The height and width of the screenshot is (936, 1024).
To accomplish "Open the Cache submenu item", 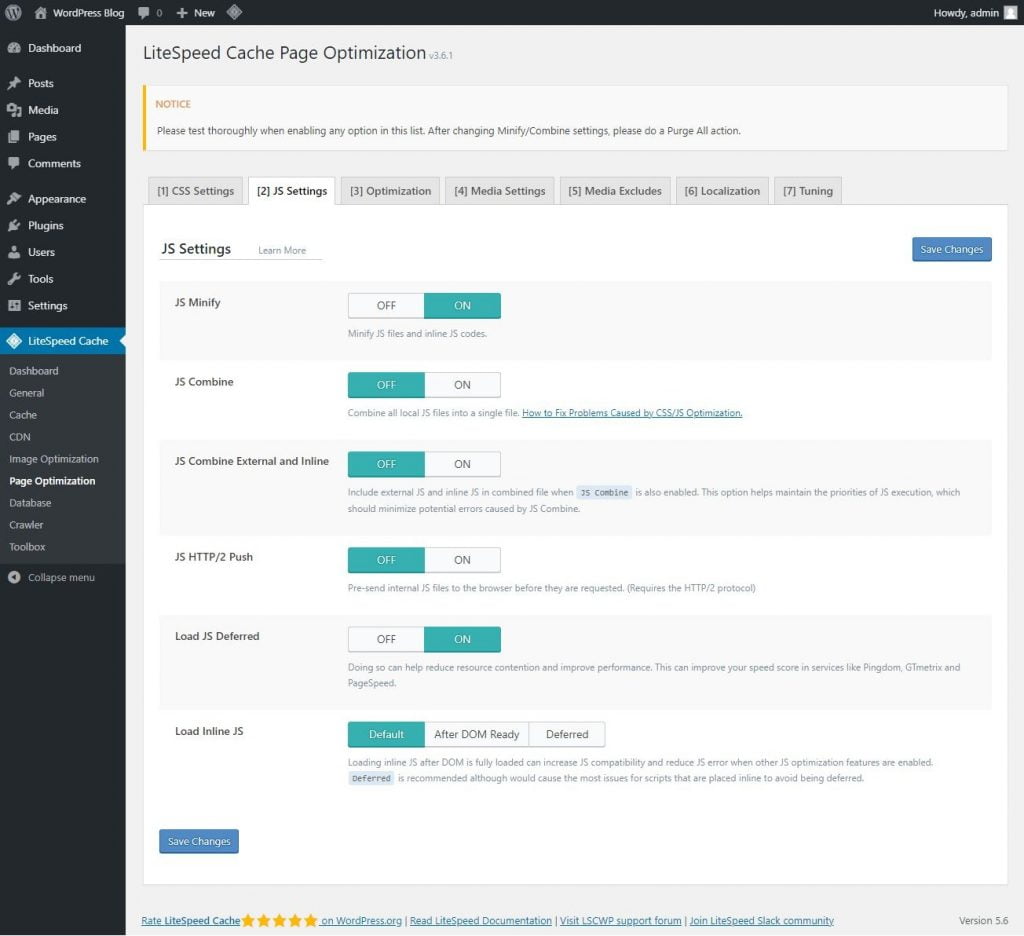I will coord(23,415).
